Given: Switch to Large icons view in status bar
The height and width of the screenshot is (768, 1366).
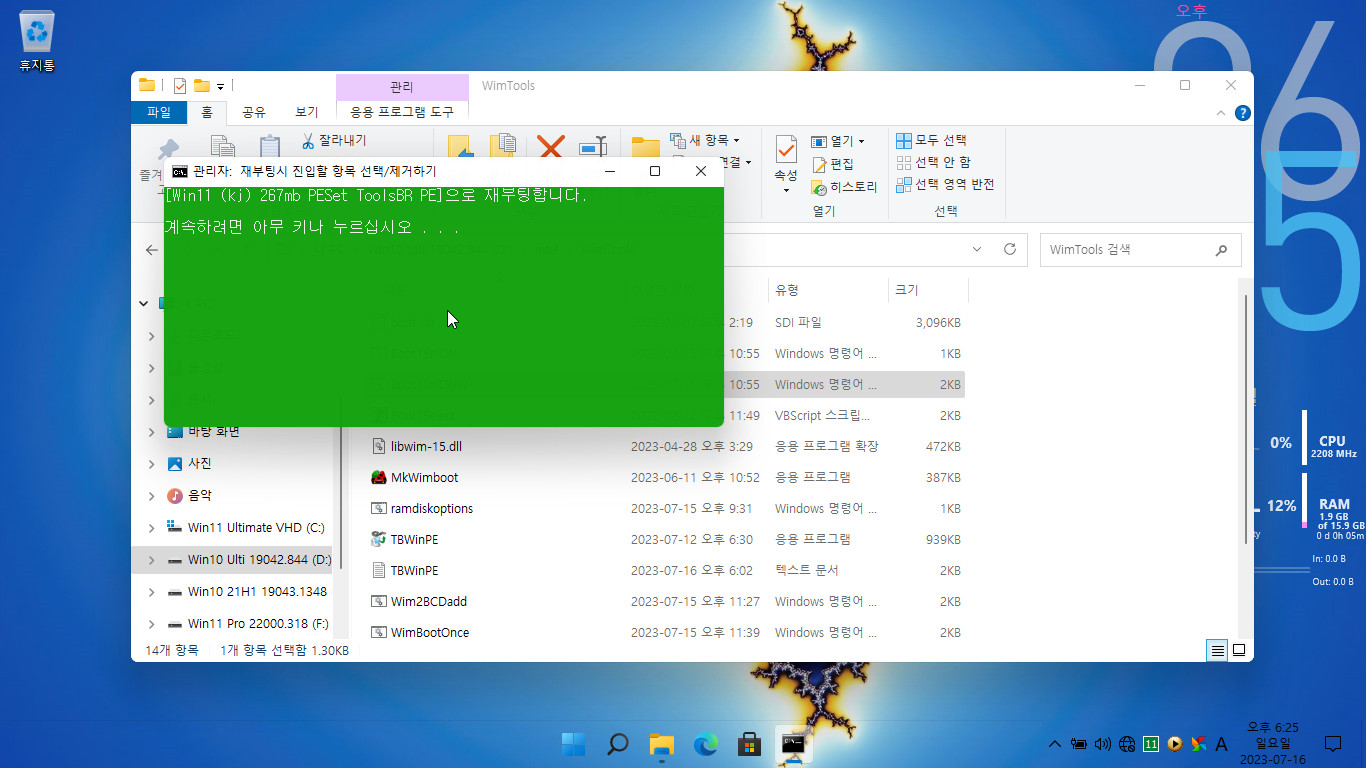Looking at the screenshot, I should coord(1239,650).
